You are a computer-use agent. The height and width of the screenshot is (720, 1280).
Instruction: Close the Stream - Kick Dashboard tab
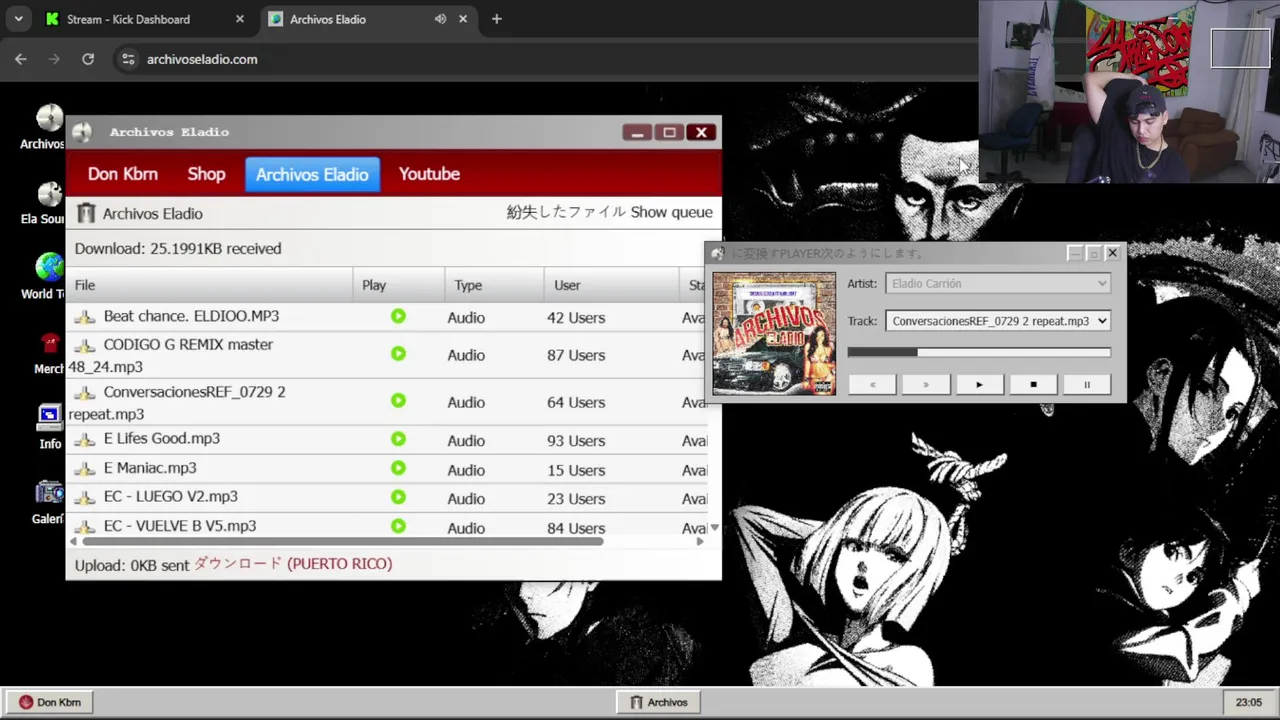click(x=240, y=19)
